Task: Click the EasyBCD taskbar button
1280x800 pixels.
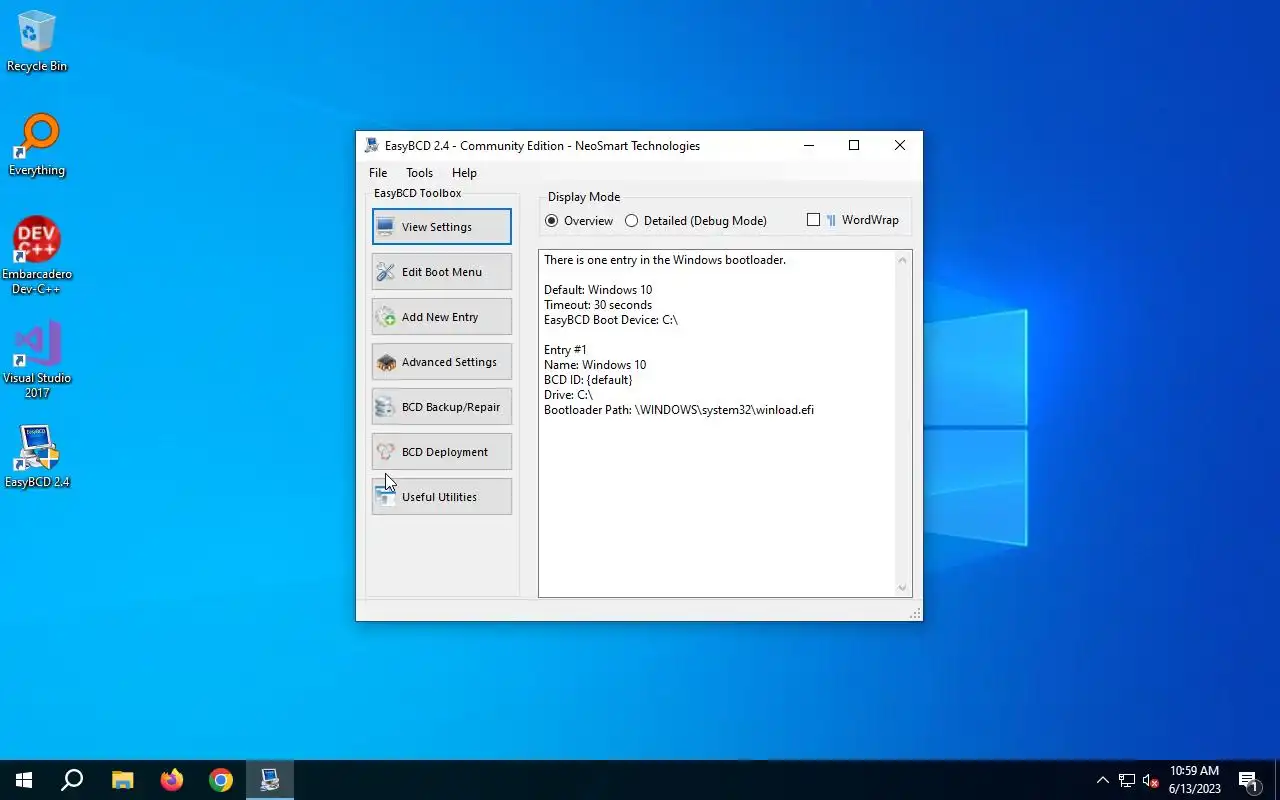Action: [270, 780]
